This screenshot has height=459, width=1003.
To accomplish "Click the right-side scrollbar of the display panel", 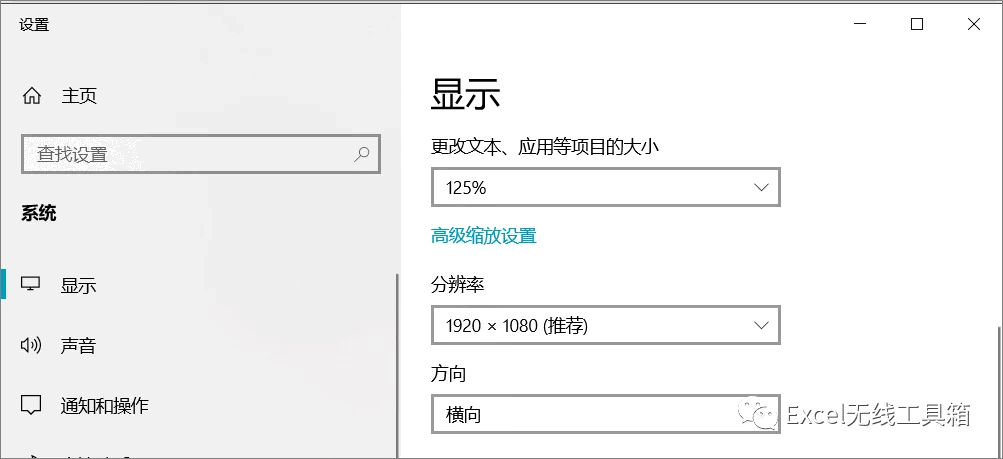I will pyautogui.click(x=999, y=390).
